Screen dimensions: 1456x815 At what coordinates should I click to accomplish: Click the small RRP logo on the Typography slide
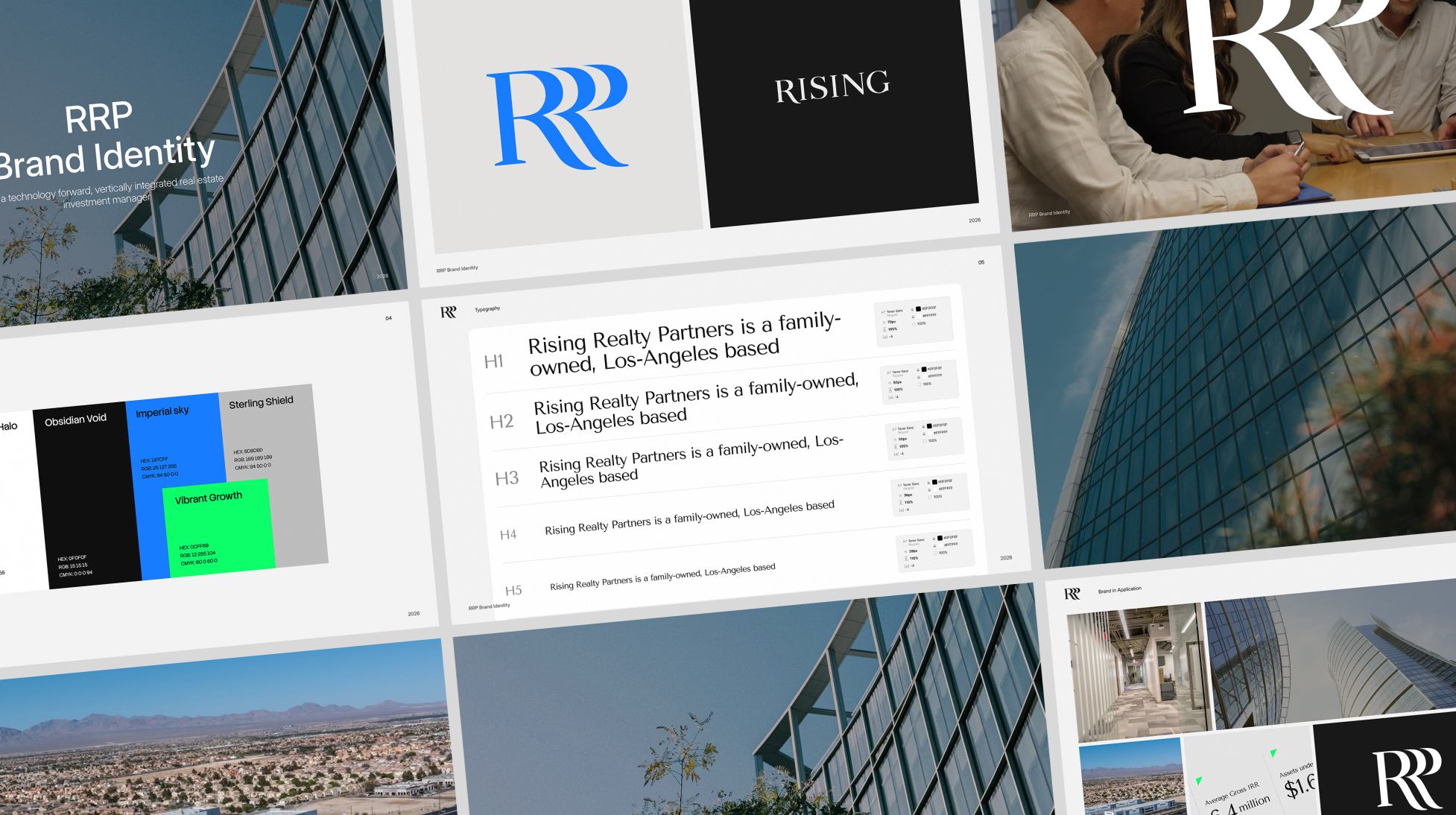point(448,312)
